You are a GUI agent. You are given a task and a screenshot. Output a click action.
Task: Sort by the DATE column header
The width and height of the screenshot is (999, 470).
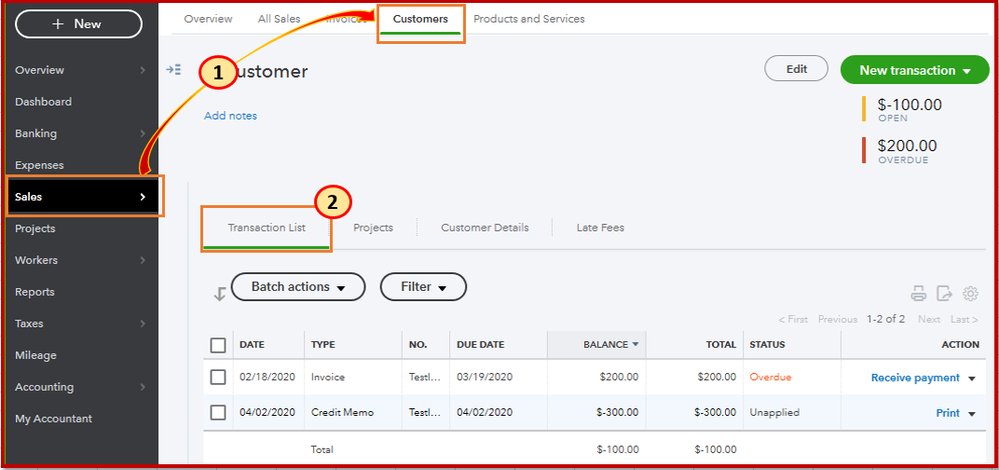(x=252, y=345)
